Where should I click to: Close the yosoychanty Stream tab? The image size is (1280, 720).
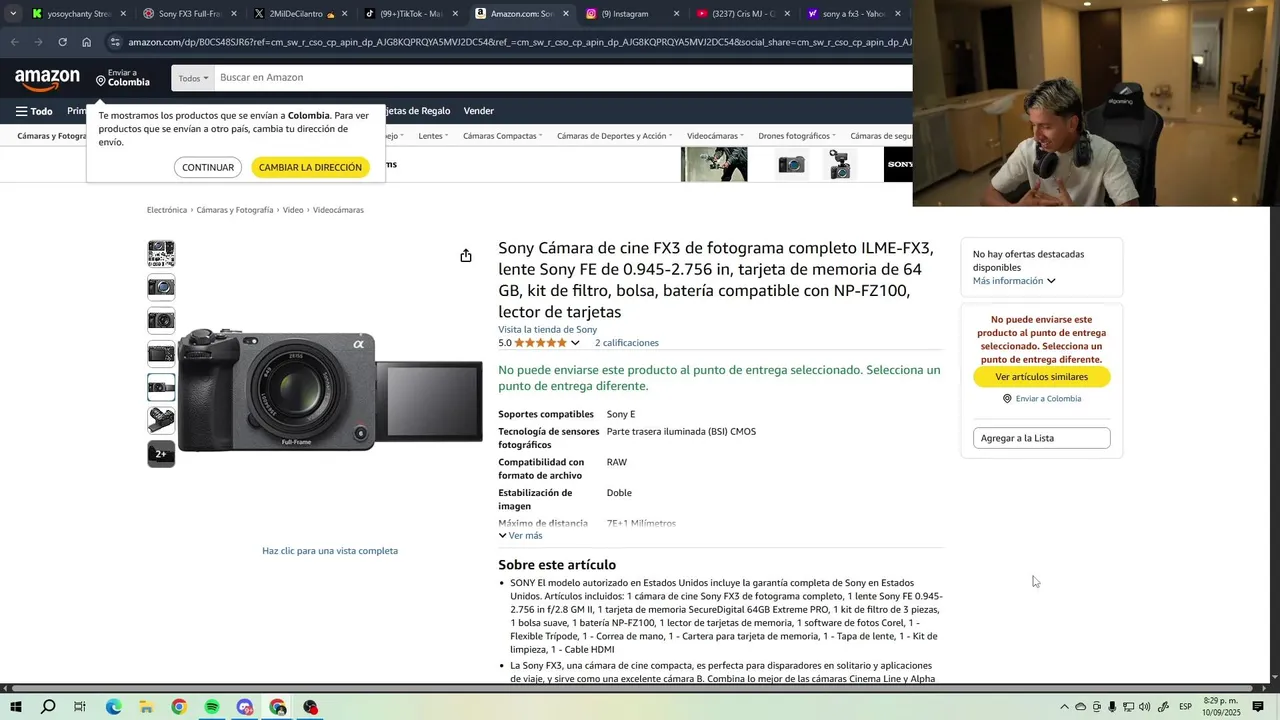pos(123,14)
